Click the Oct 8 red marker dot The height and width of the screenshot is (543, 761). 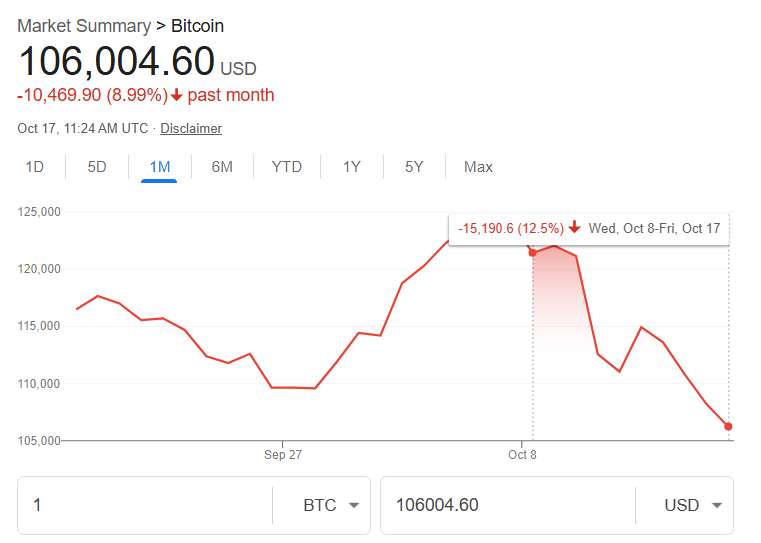[x=532, y=252]
